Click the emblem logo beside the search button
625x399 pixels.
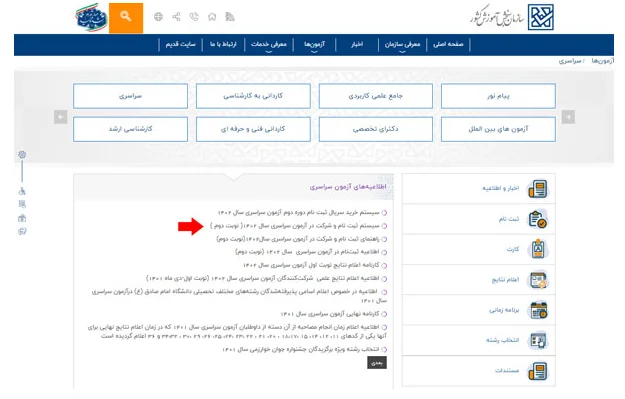(91, 18)
